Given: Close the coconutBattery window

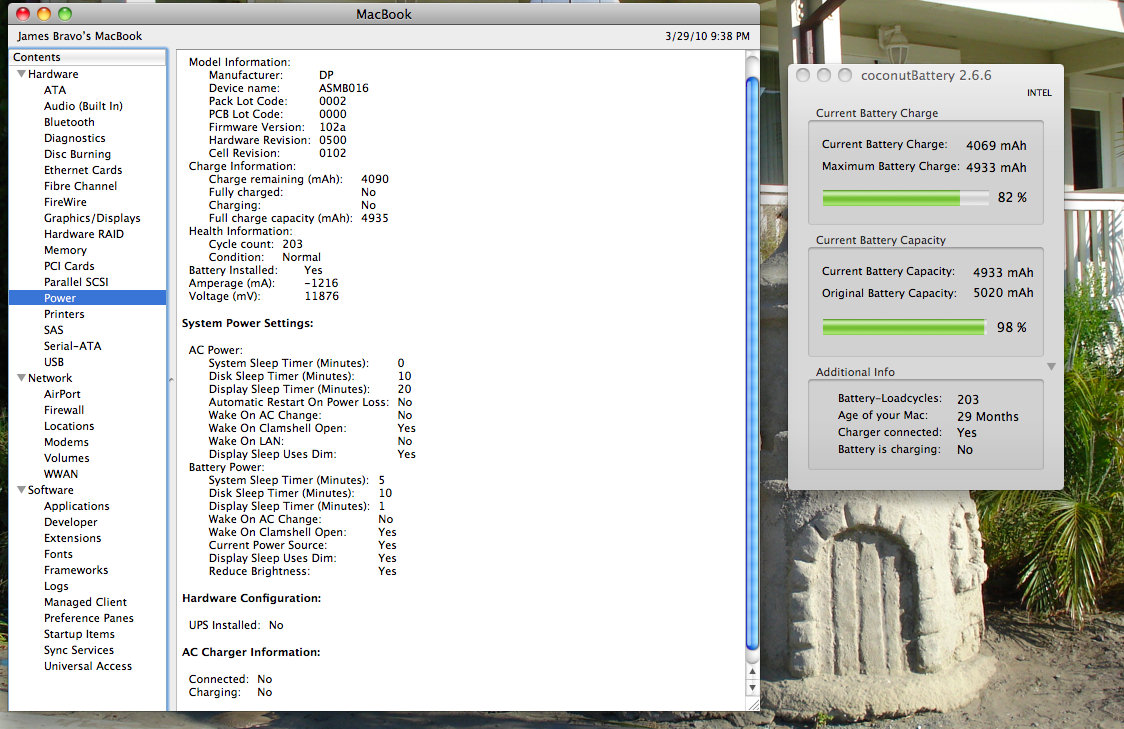Looking at the screenshot, I should pyautogui.click(x=803, y=75).
